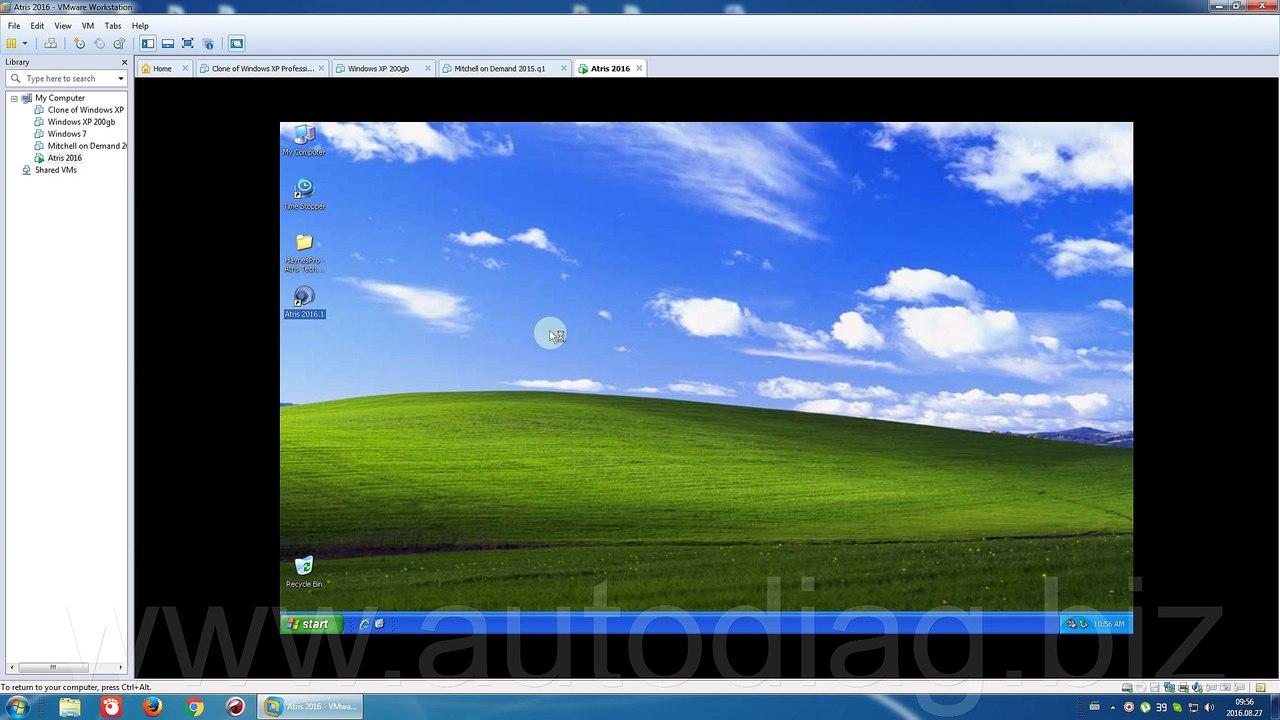The height and width of the screenshot is (720, 1280).
Task: Click the XP taskbar clock showing 10:56 AM
Action: coord(1109,624)
